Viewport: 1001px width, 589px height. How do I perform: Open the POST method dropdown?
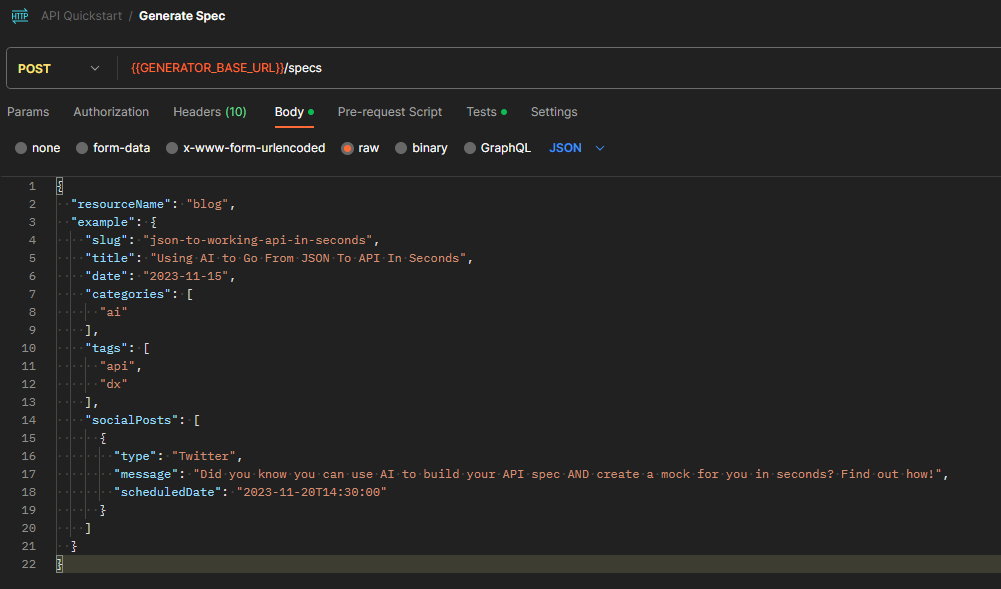coord(60,68)
